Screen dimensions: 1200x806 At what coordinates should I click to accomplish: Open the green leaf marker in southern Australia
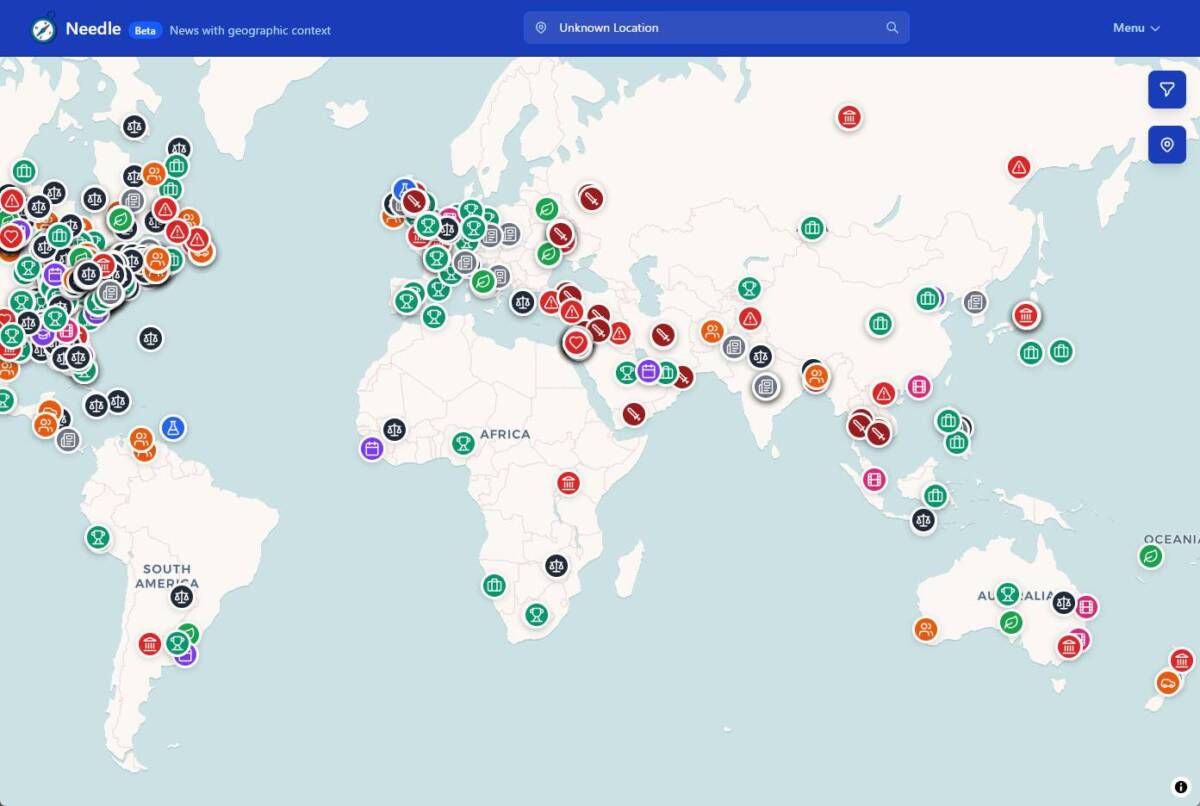coord(1011,622)
